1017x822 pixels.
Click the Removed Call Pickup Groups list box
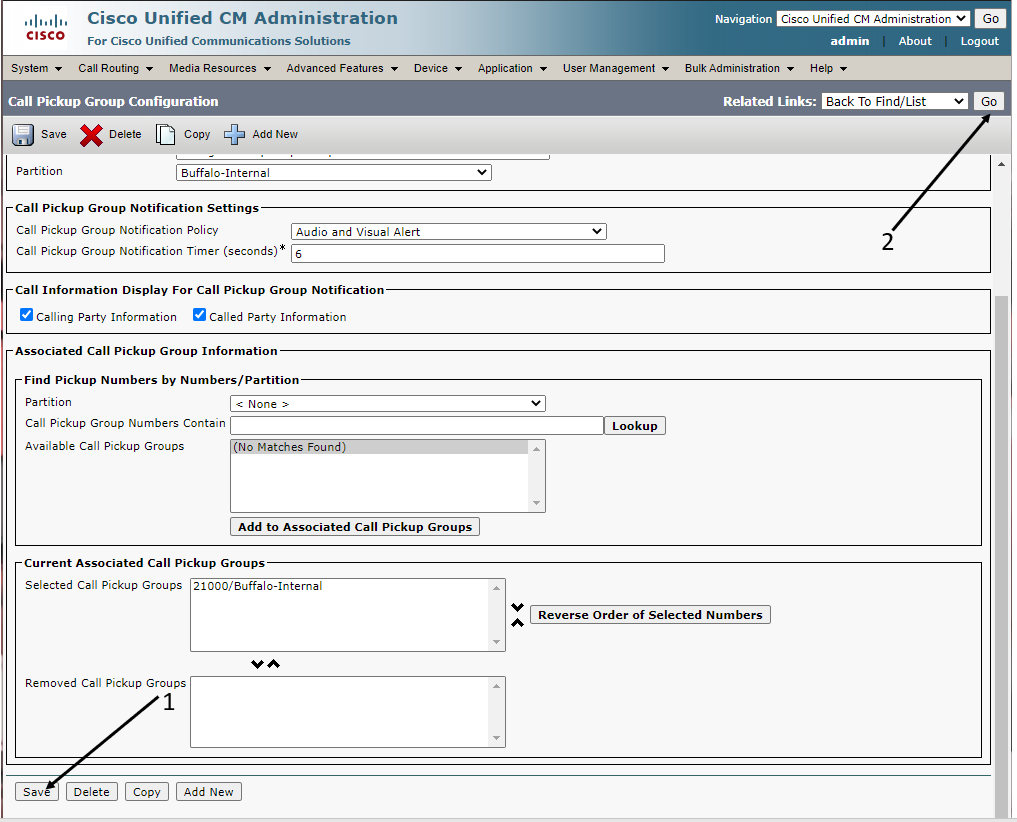click(x=348, y=712)
